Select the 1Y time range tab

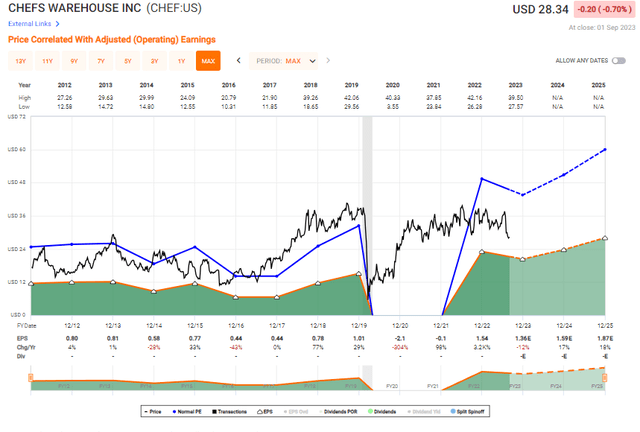pos(181,61)
